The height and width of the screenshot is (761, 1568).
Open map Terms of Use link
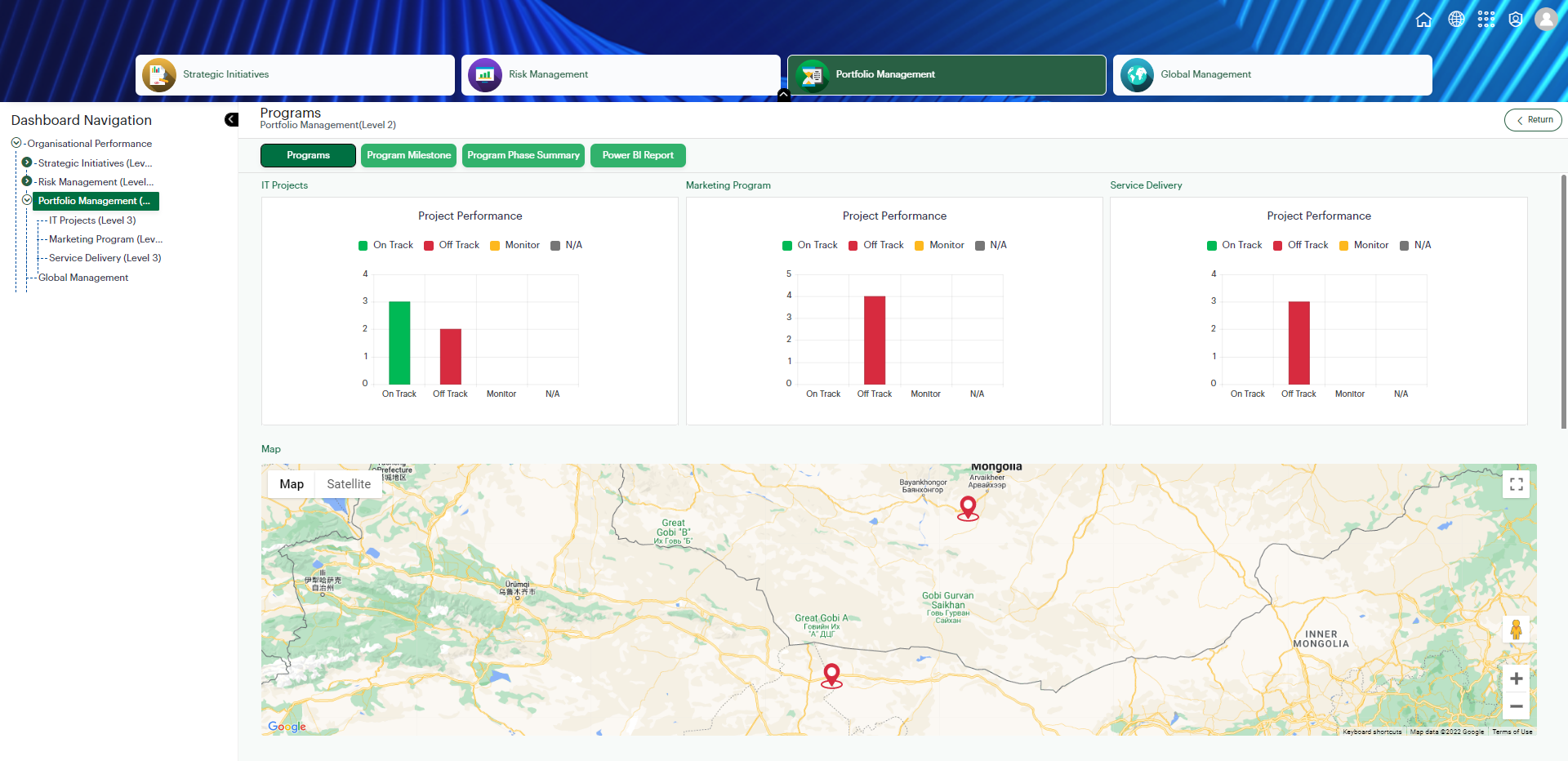click(1512, 732)
